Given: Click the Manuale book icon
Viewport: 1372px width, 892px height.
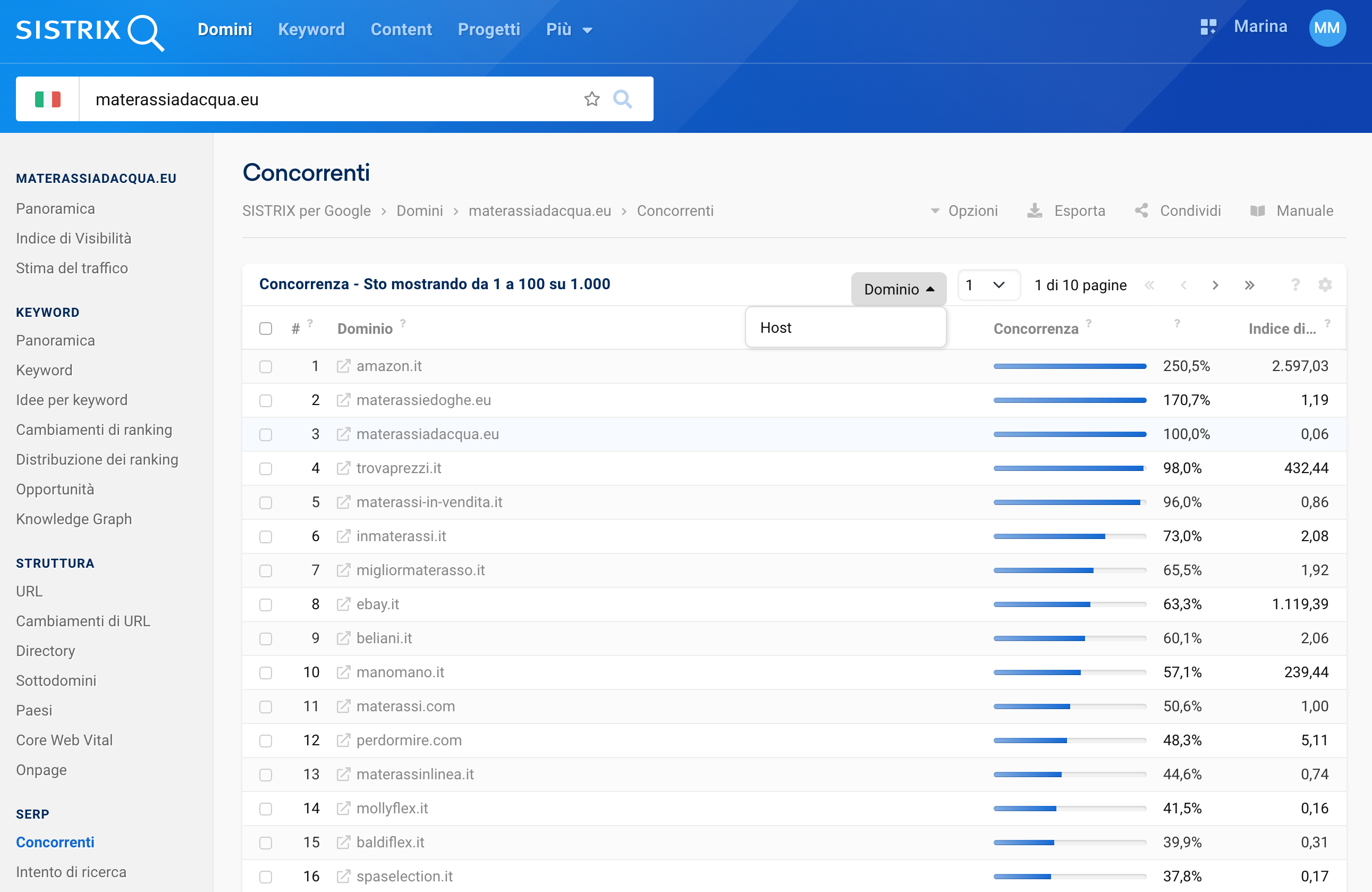Looking at the screenshot, I should (1257, 211).
